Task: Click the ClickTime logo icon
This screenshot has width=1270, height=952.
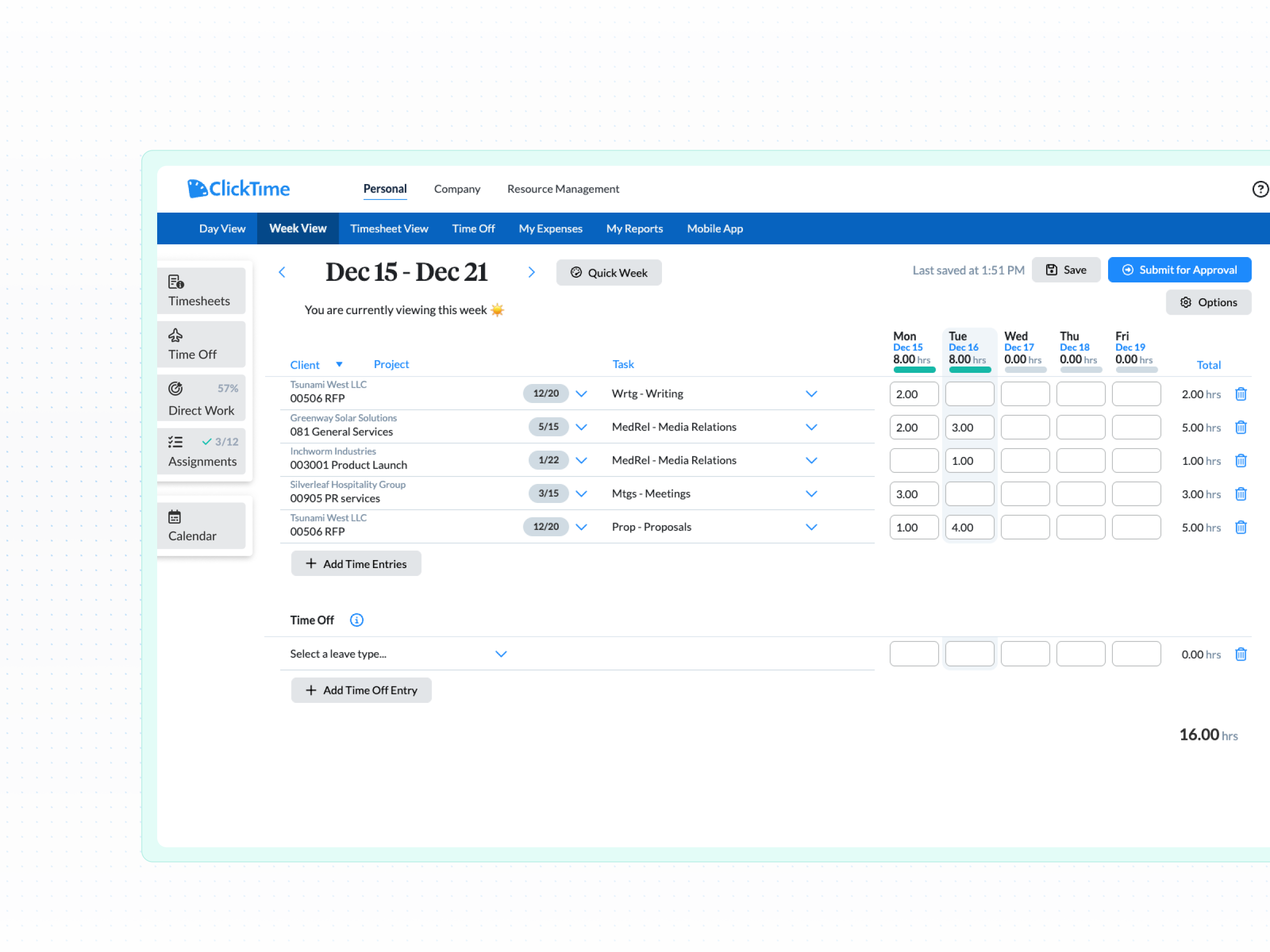Action: pos(197,188)
